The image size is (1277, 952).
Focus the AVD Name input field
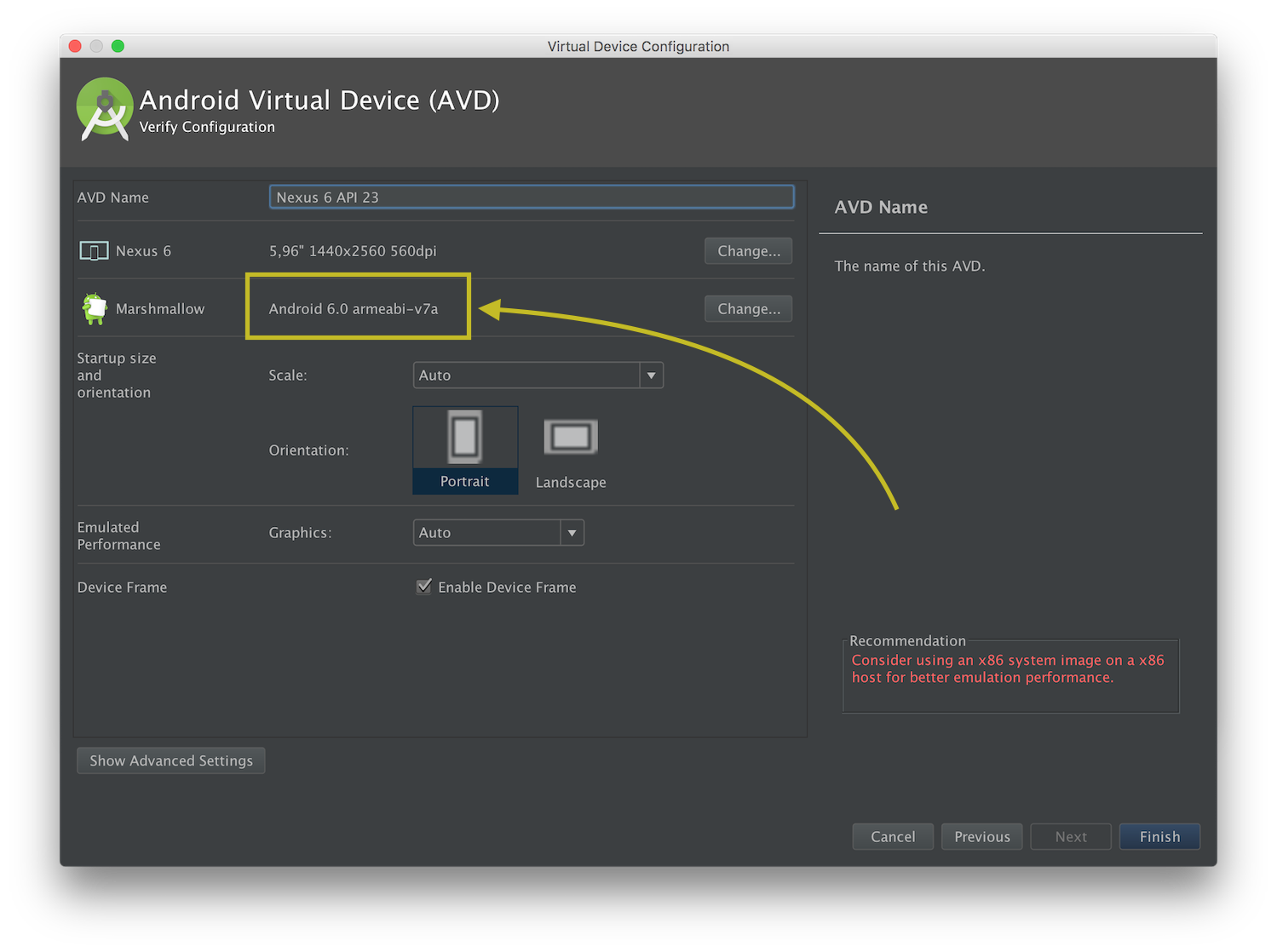tap(532, 197)
